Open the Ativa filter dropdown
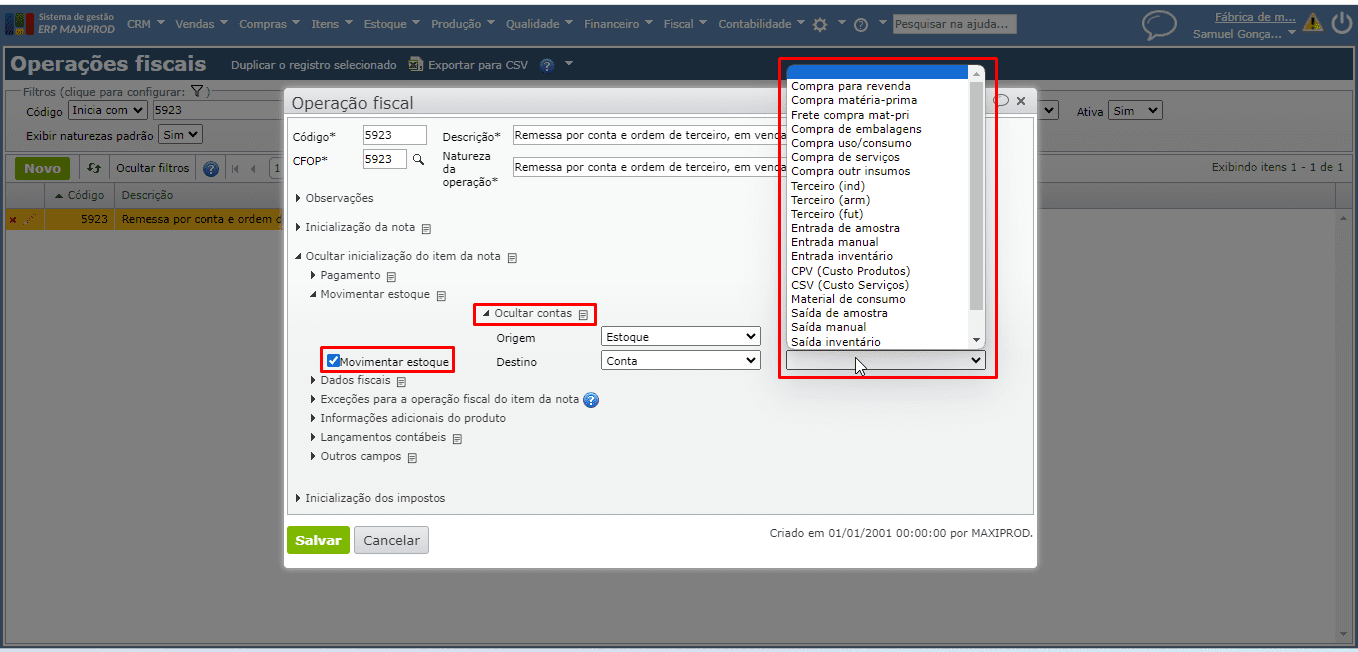1358x652 pixels. 1135,111
